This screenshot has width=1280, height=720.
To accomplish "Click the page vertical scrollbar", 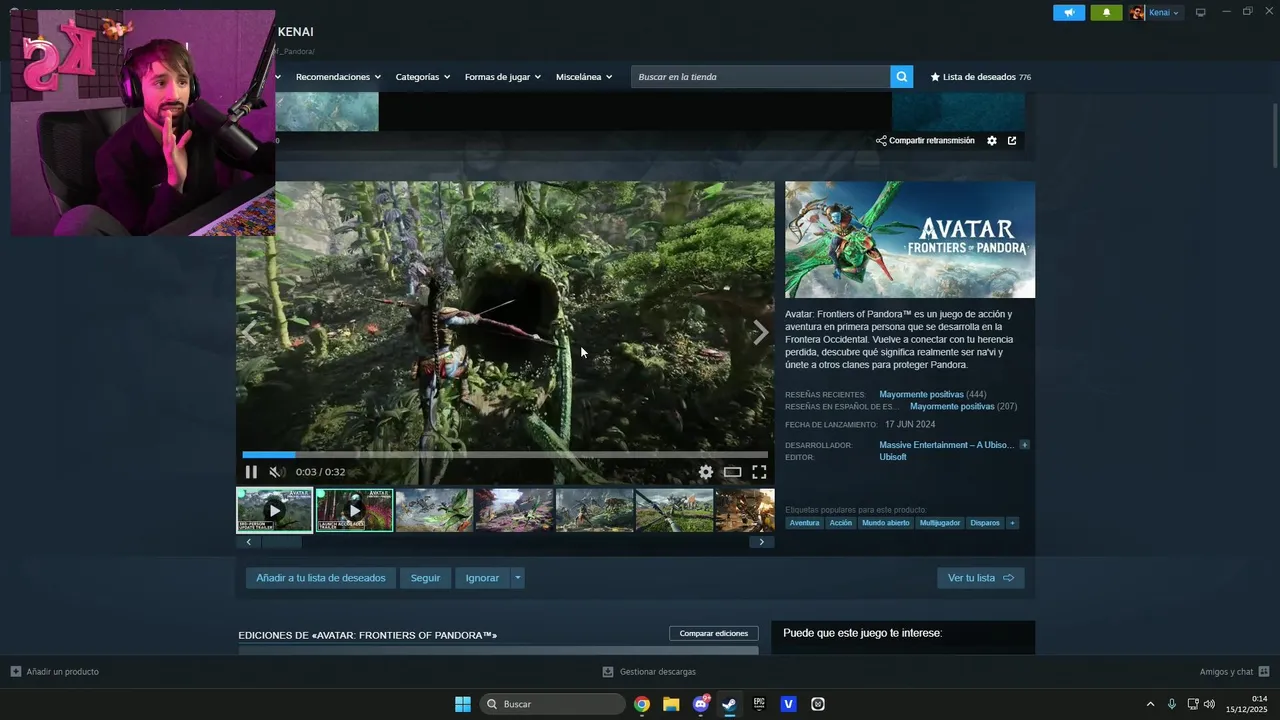I will [1275, 136].
